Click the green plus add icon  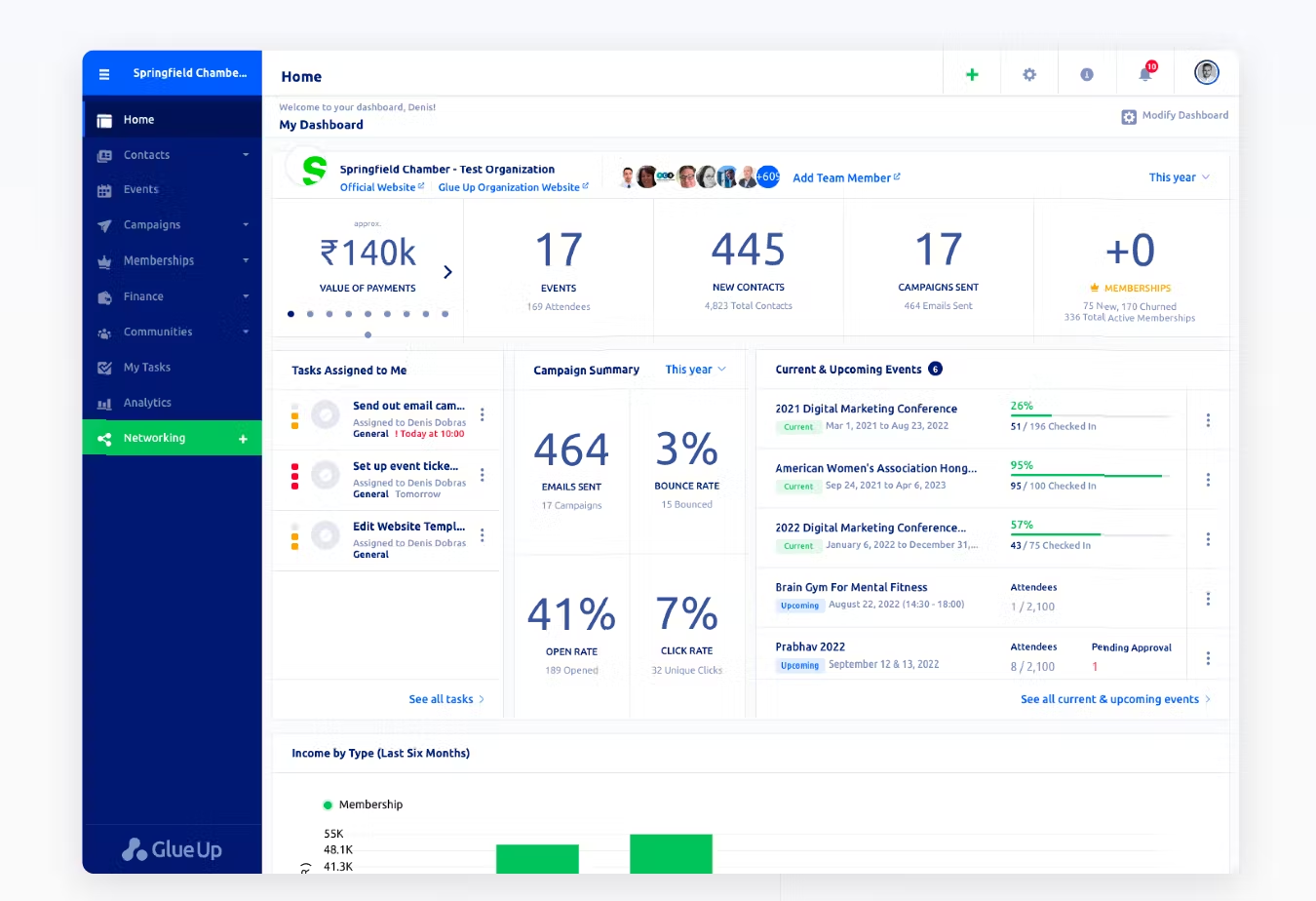pyautogui.click(x=972, y=74)
